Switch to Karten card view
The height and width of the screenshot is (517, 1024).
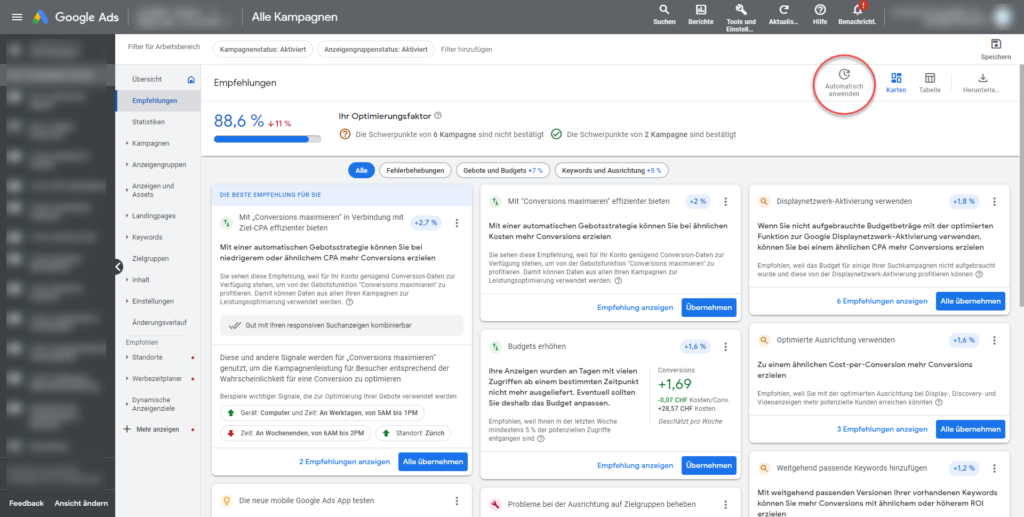point(896,78)
